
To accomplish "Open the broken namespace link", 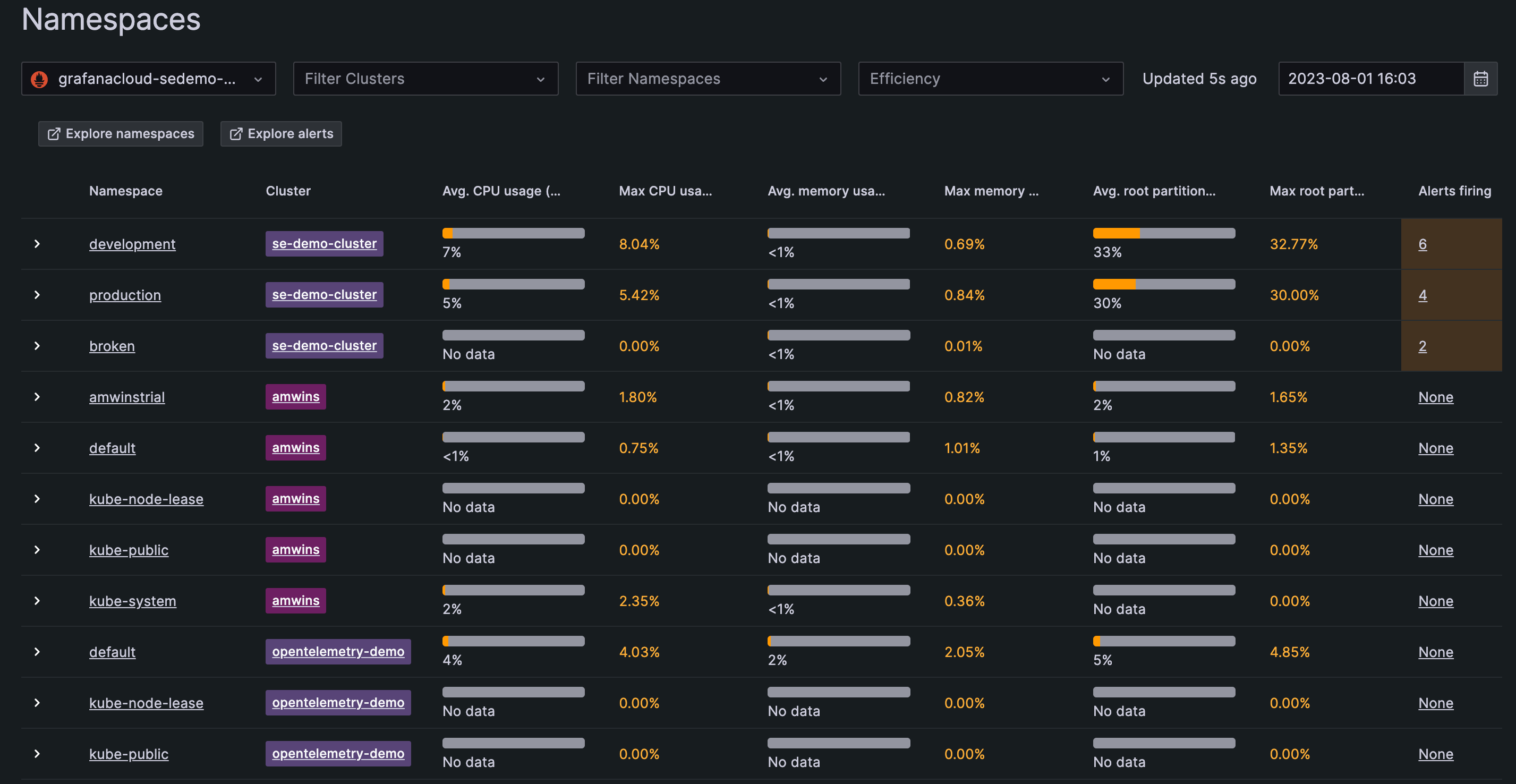I will pos(112,345).
